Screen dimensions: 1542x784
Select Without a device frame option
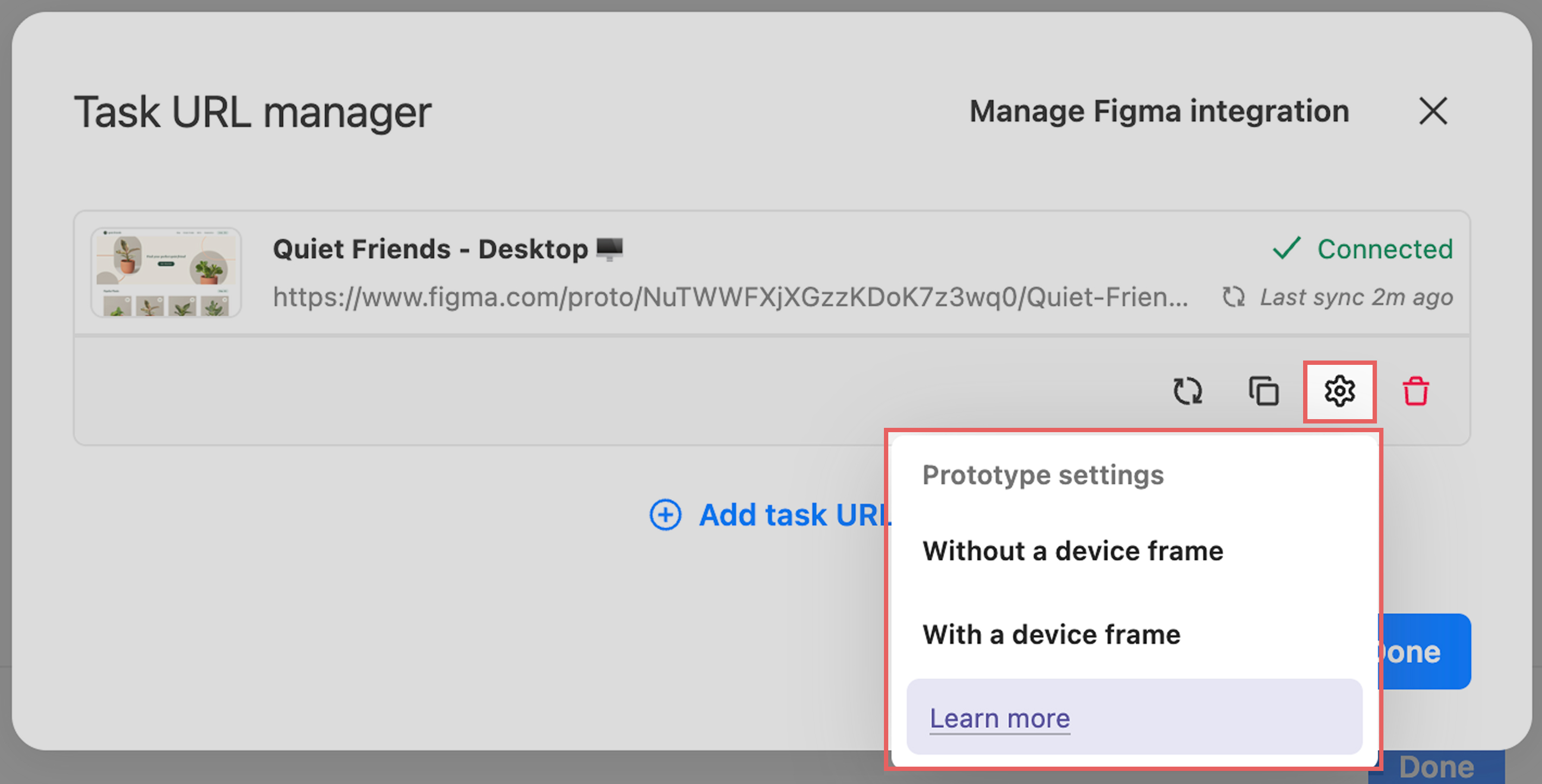[x=1073, y=551]
